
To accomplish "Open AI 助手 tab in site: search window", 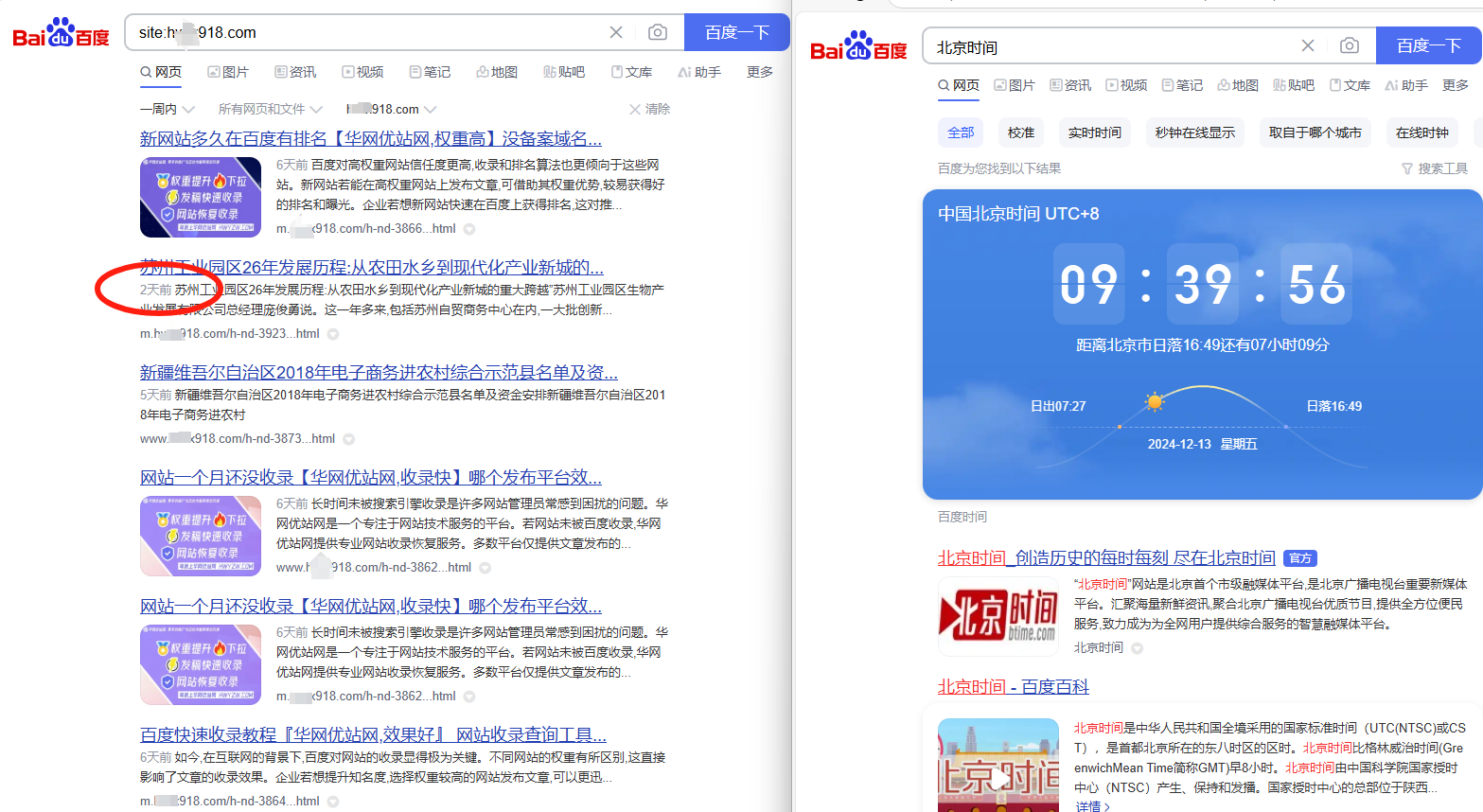I will (699, 72).
